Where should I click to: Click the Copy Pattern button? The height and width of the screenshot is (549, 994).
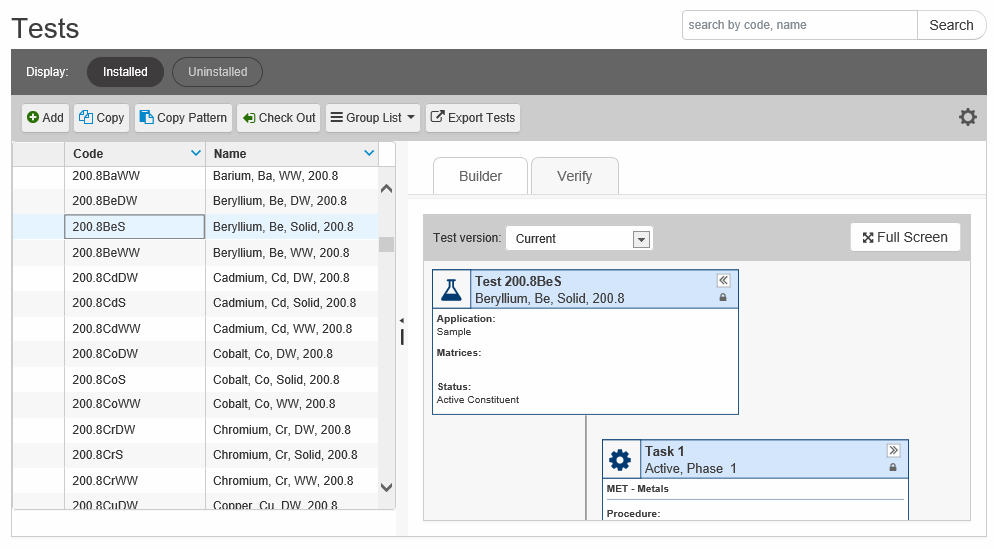(183, 118)
